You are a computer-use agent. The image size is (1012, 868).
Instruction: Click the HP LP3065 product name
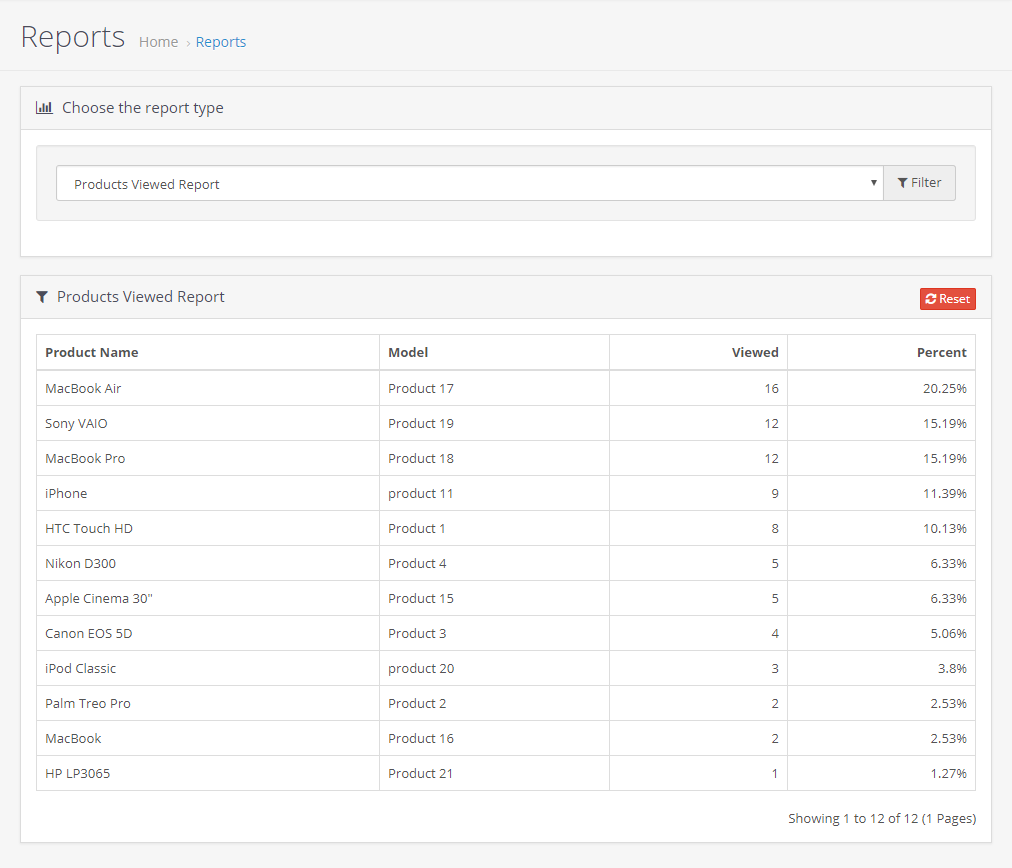click(x=77, y=773)
